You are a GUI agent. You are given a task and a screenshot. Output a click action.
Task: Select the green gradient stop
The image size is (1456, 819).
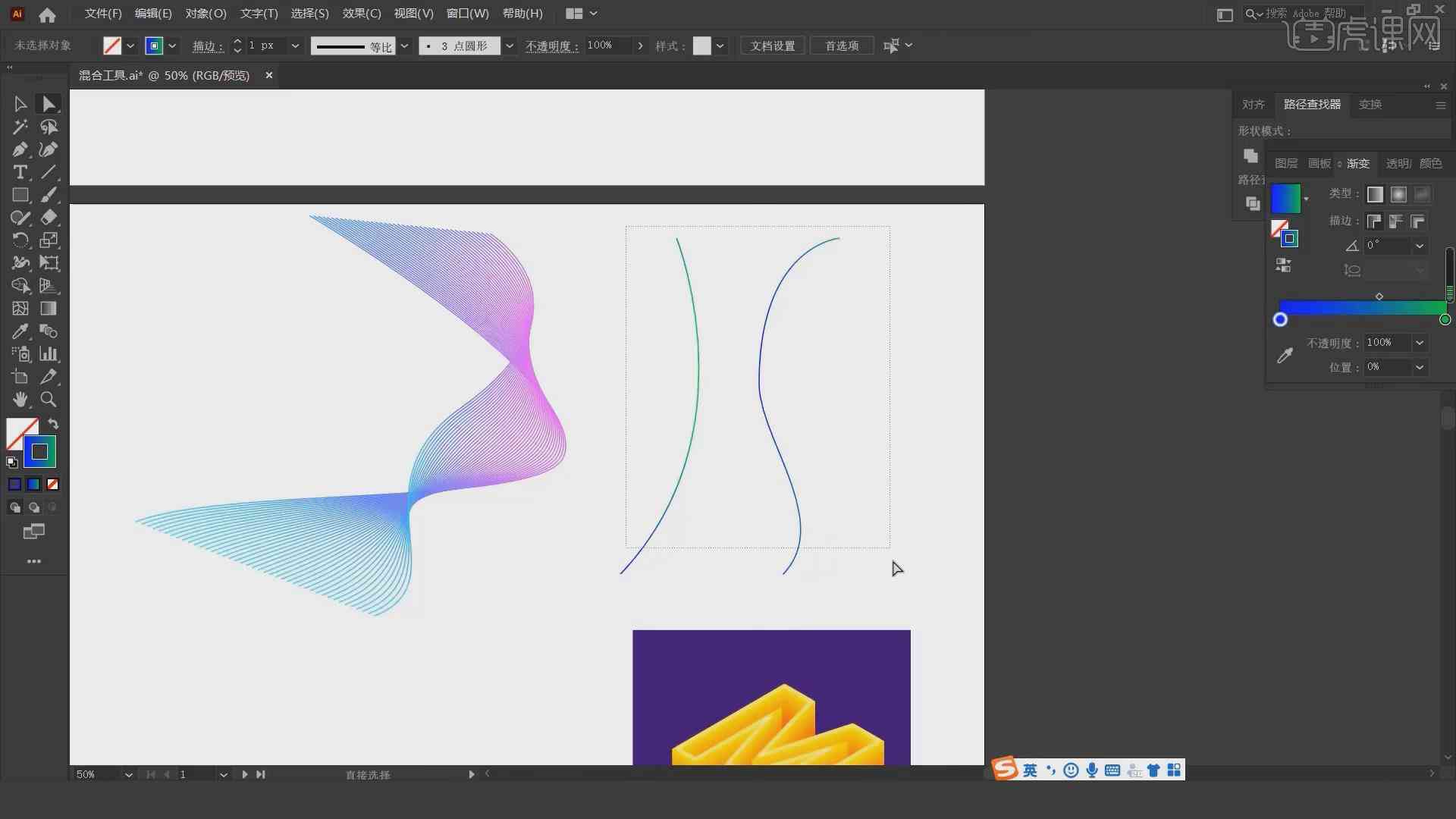pos(1445,320)
